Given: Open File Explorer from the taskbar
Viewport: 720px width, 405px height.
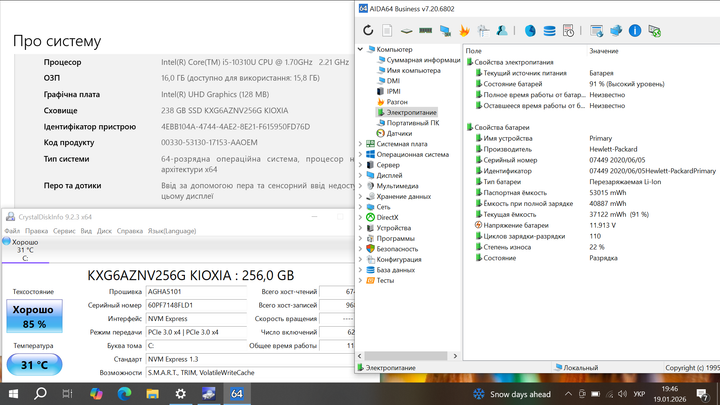Looking at the screenshot, I should 152,394.
